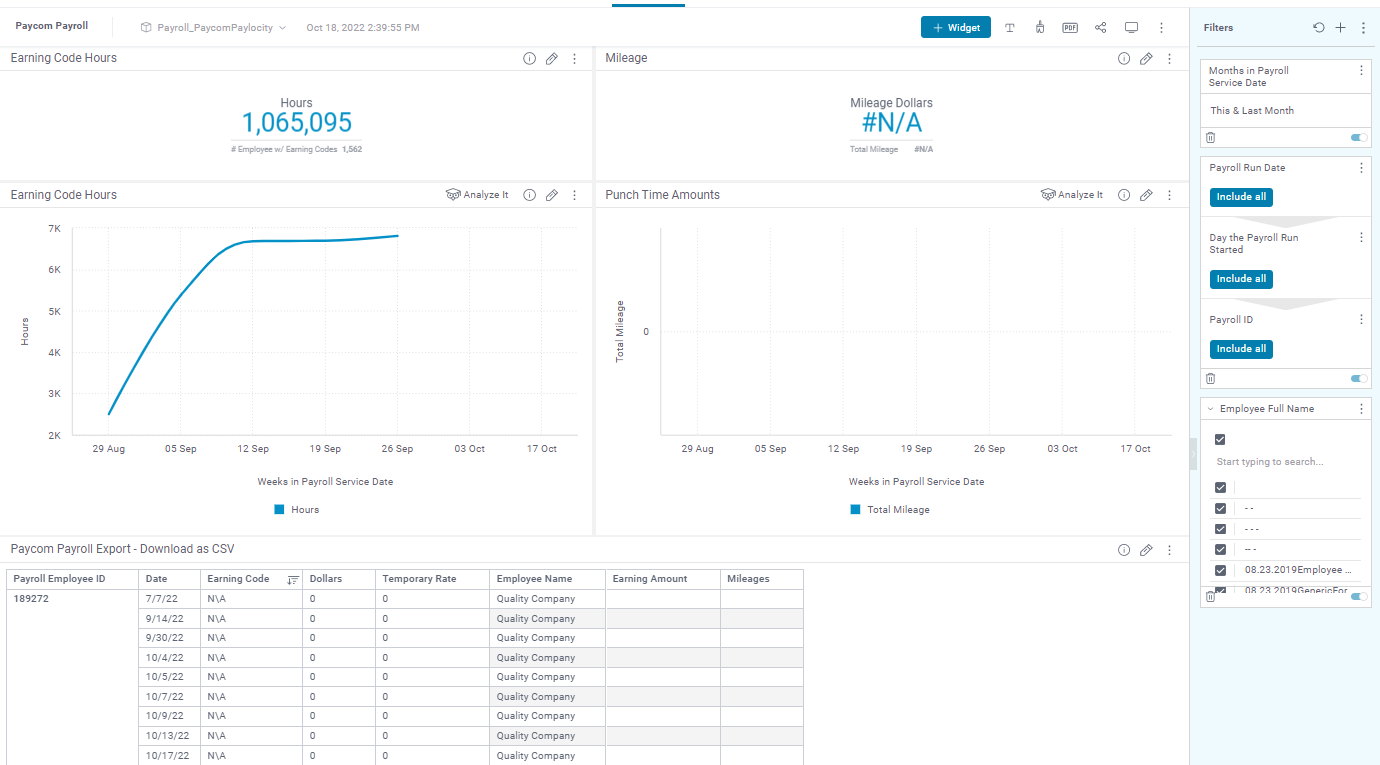Screen dimensions: 1380x765
Task: Show info for Earning Code Hours line chart
Action: coord(530,195)
